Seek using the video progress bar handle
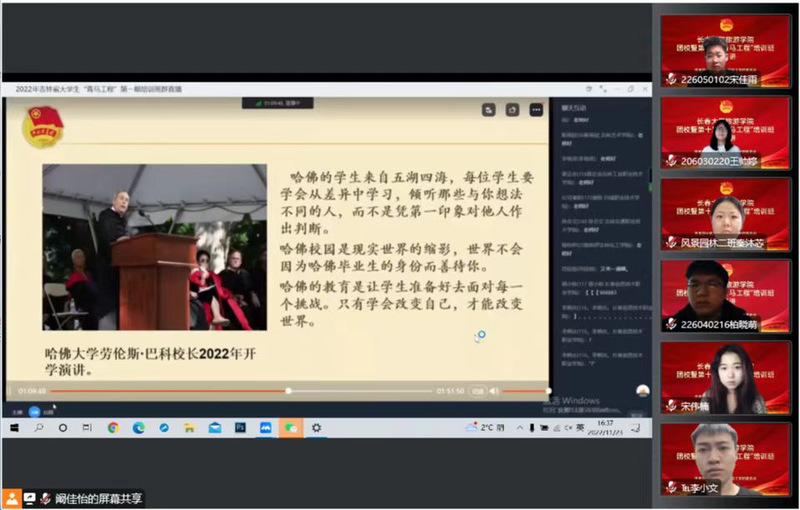This screenshot has width=800, height=510. [x=288, y=391]
